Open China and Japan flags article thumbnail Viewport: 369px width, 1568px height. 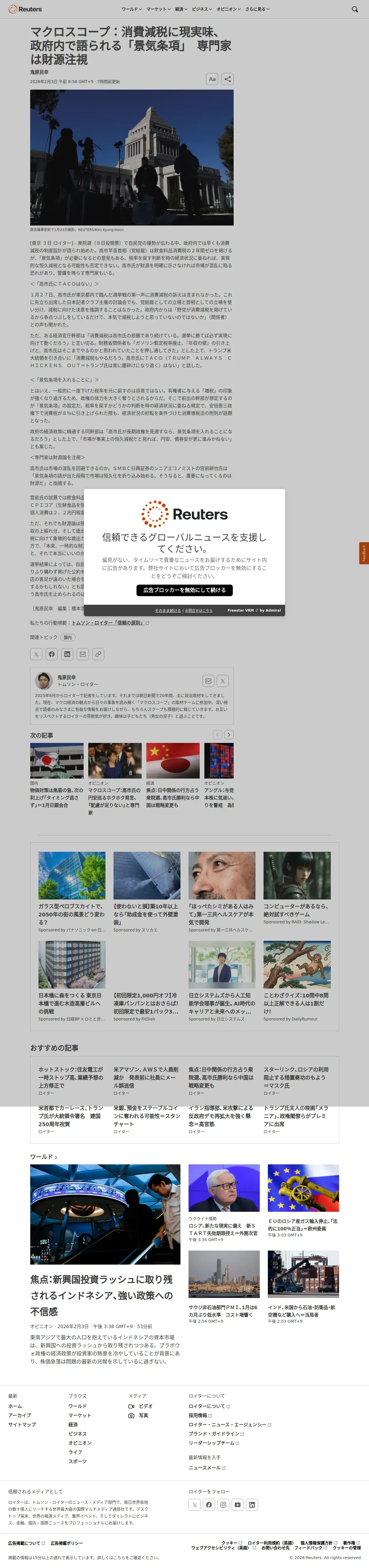pos(173,760)
